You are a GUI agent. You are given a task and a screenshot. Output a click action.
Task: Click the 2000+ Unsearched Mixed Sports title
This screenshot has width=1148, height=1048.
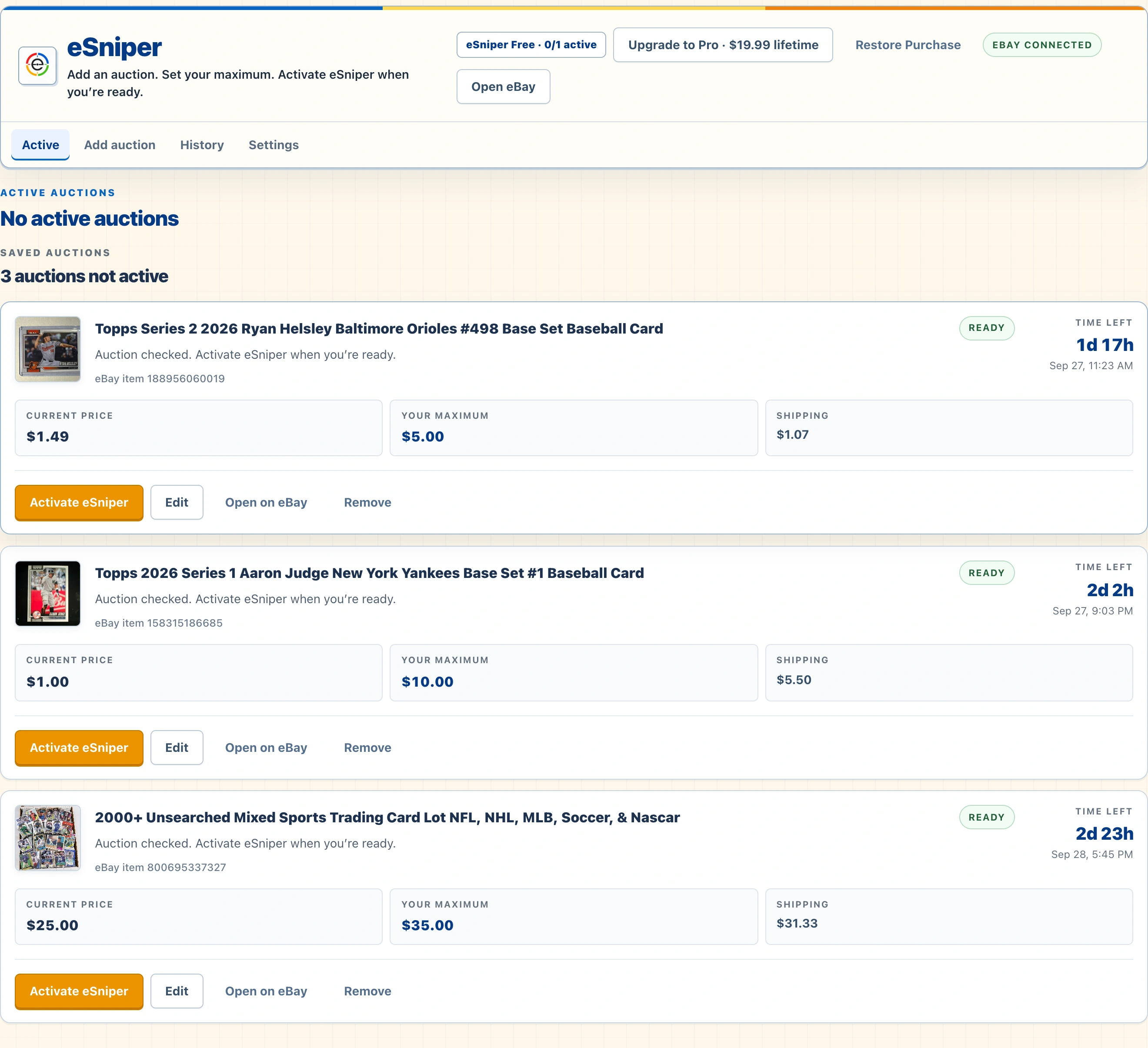[x=387, y=818]
